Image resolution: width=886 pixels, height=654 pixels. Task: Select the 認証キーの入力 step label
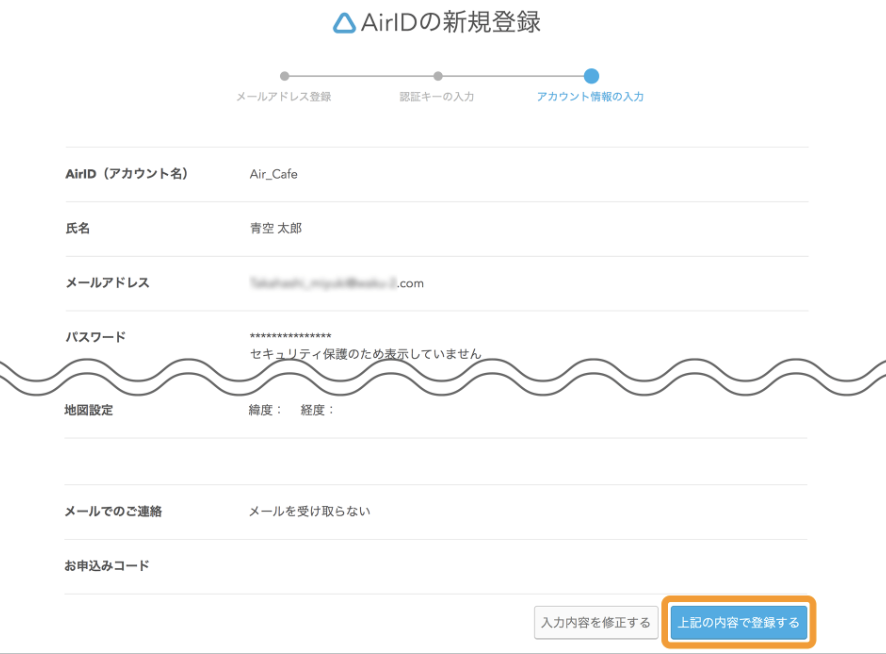tap(437, 97)
